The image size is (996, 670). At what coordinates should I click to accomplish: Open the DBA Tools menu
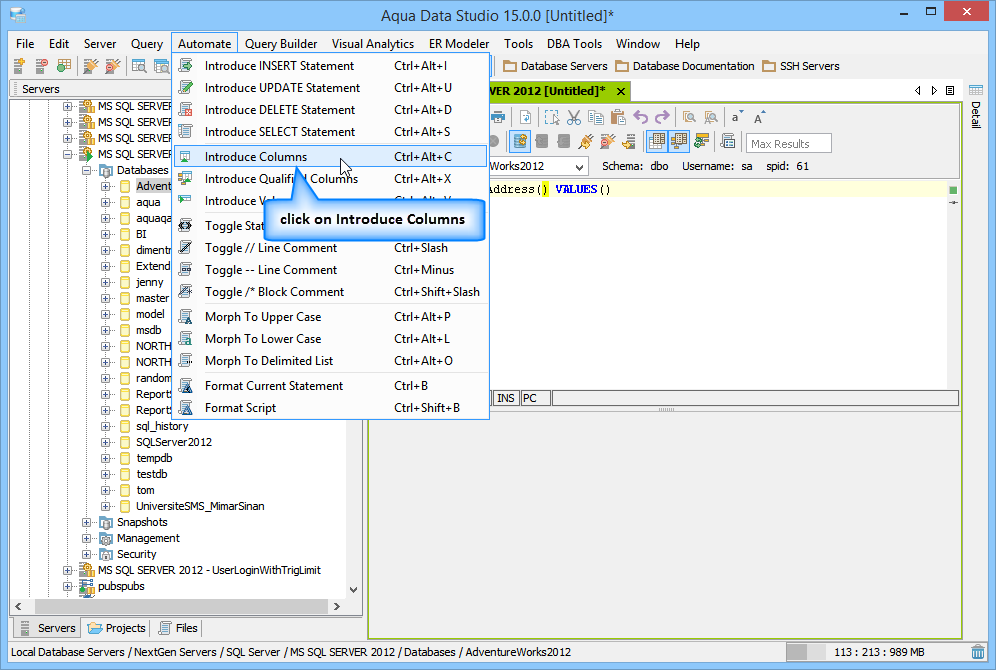[574, 44]
